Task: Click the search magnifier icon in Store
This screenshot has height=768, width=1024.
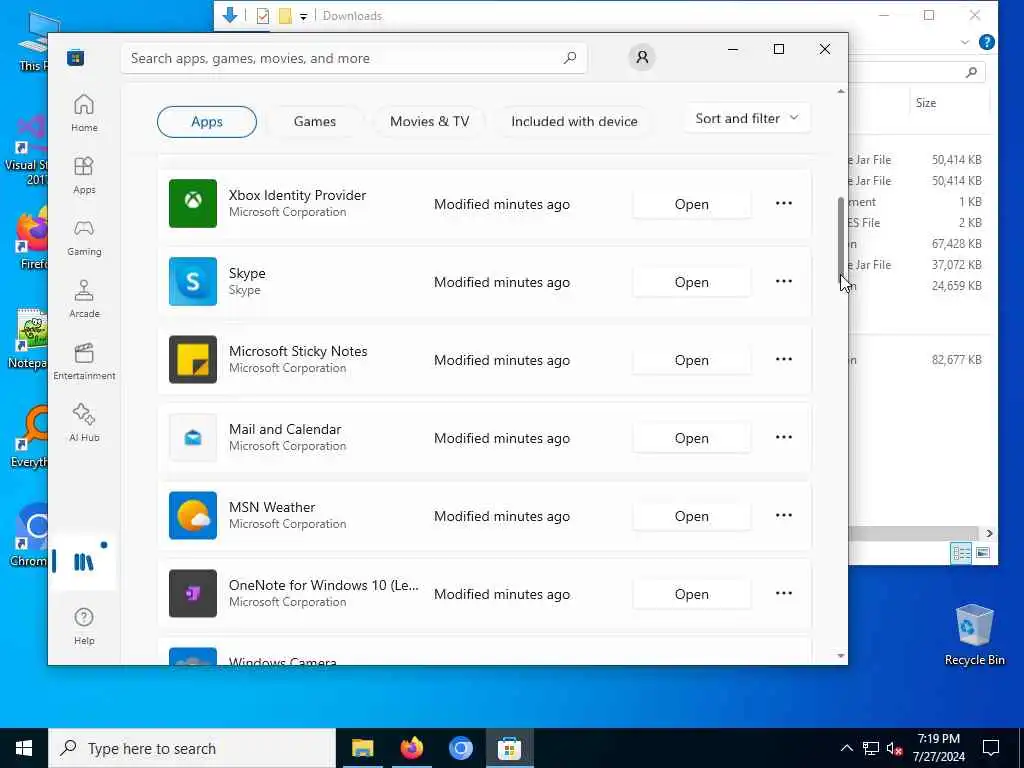Action: (x=569, y=57)
